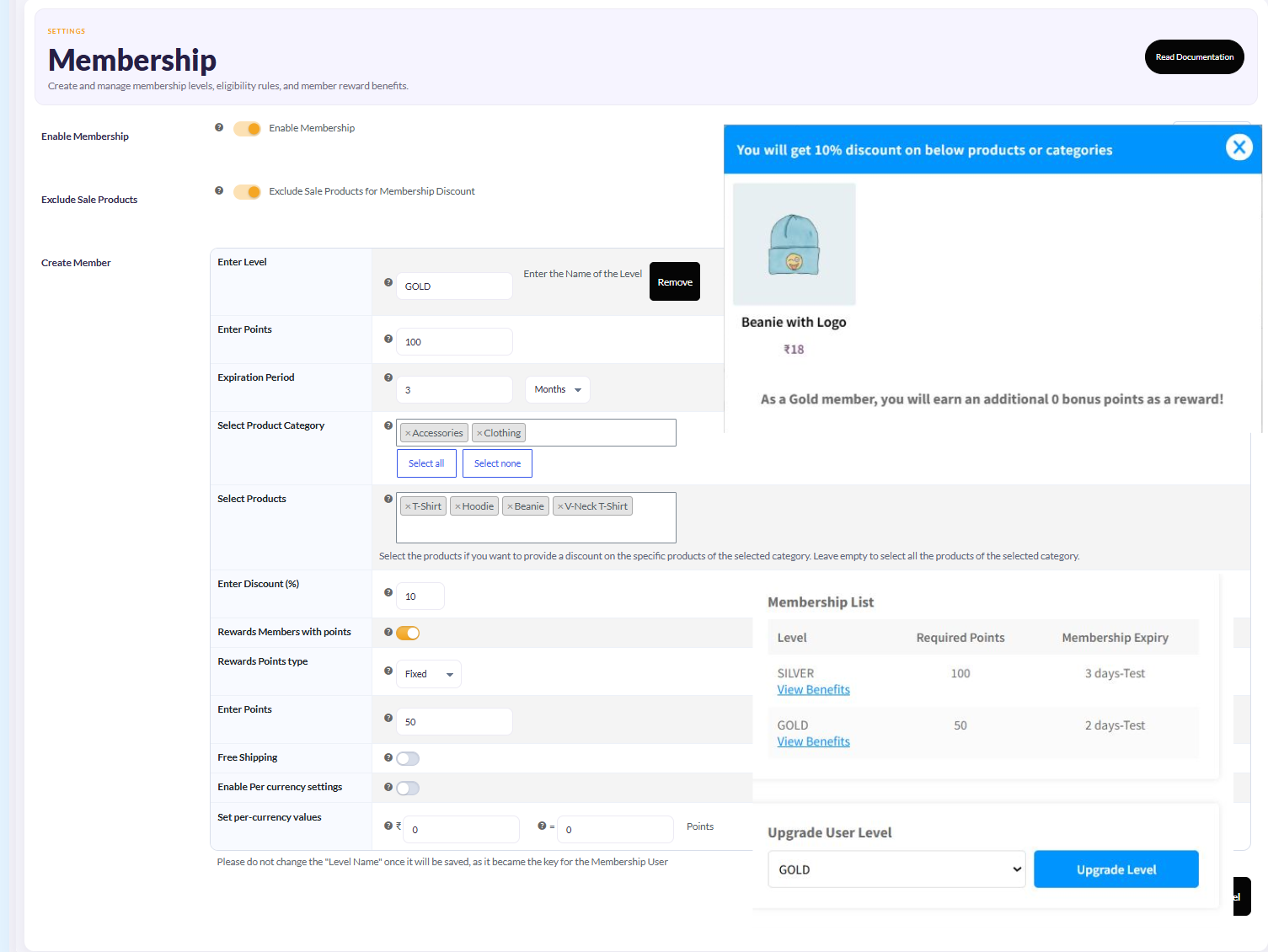Remove the Hoodie product tag
Image resolution: width=1268 pixels, height=952 pixels.
point(457,506)
